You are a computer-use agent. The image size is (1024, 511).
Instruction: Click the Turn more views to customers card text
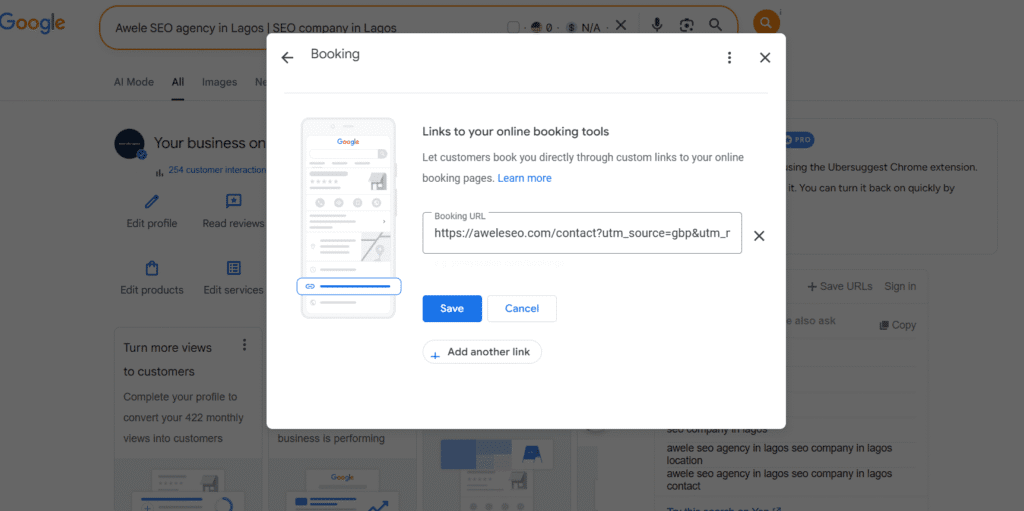[168, 359]
